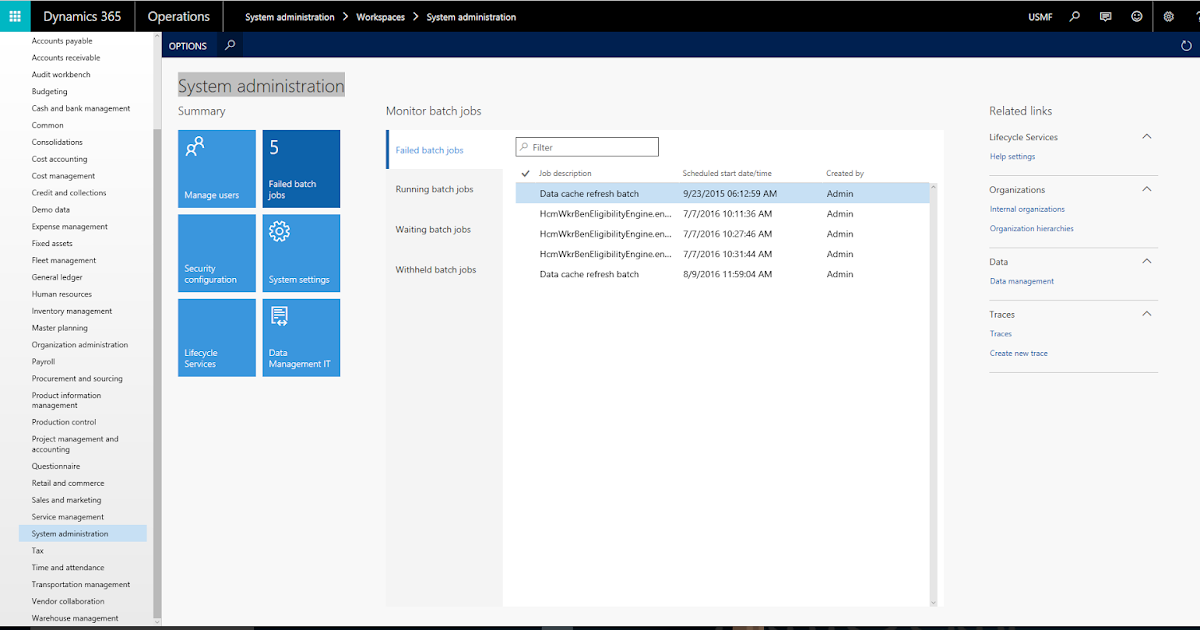Open the Lifecycle Services tile
The width and height of the screenshot is (1200, 630).
[x=216, y=337]
